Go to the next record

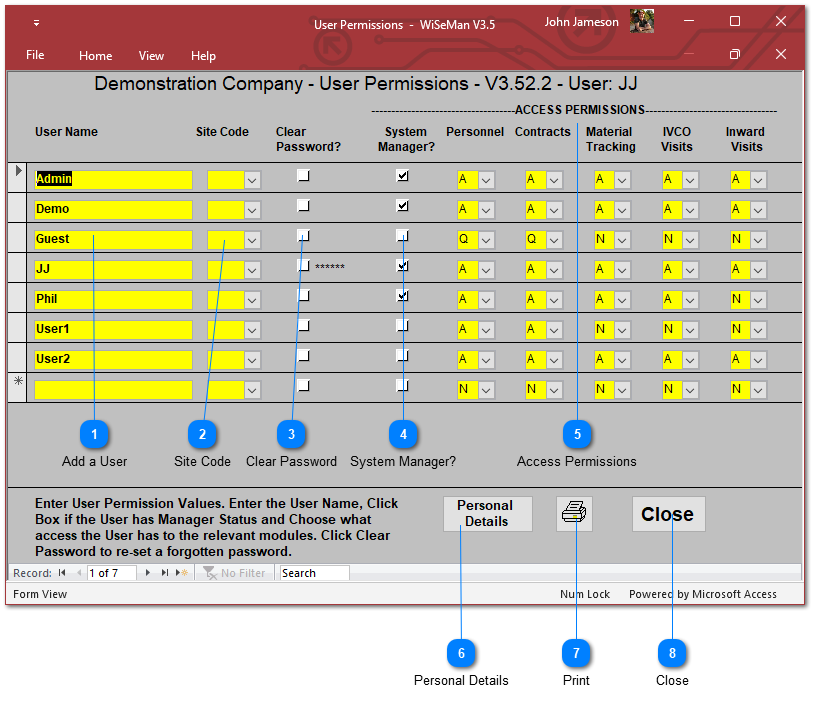[x=149, y=573]
